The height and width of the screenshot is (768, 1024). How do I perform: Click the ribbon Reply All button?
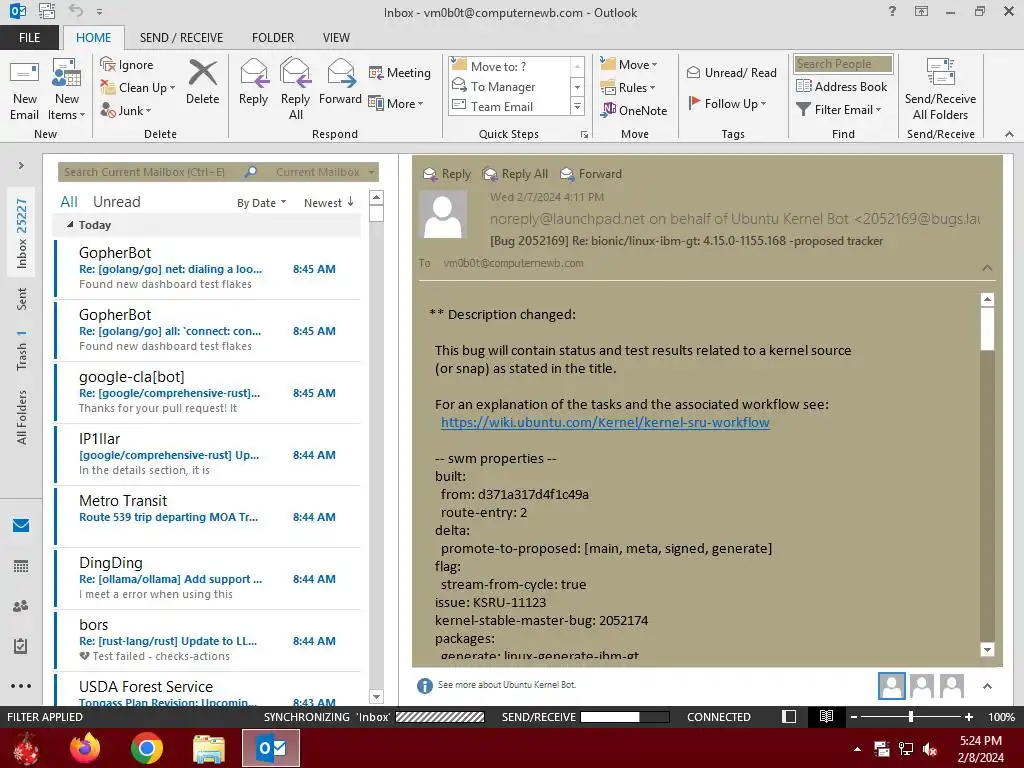295,89
